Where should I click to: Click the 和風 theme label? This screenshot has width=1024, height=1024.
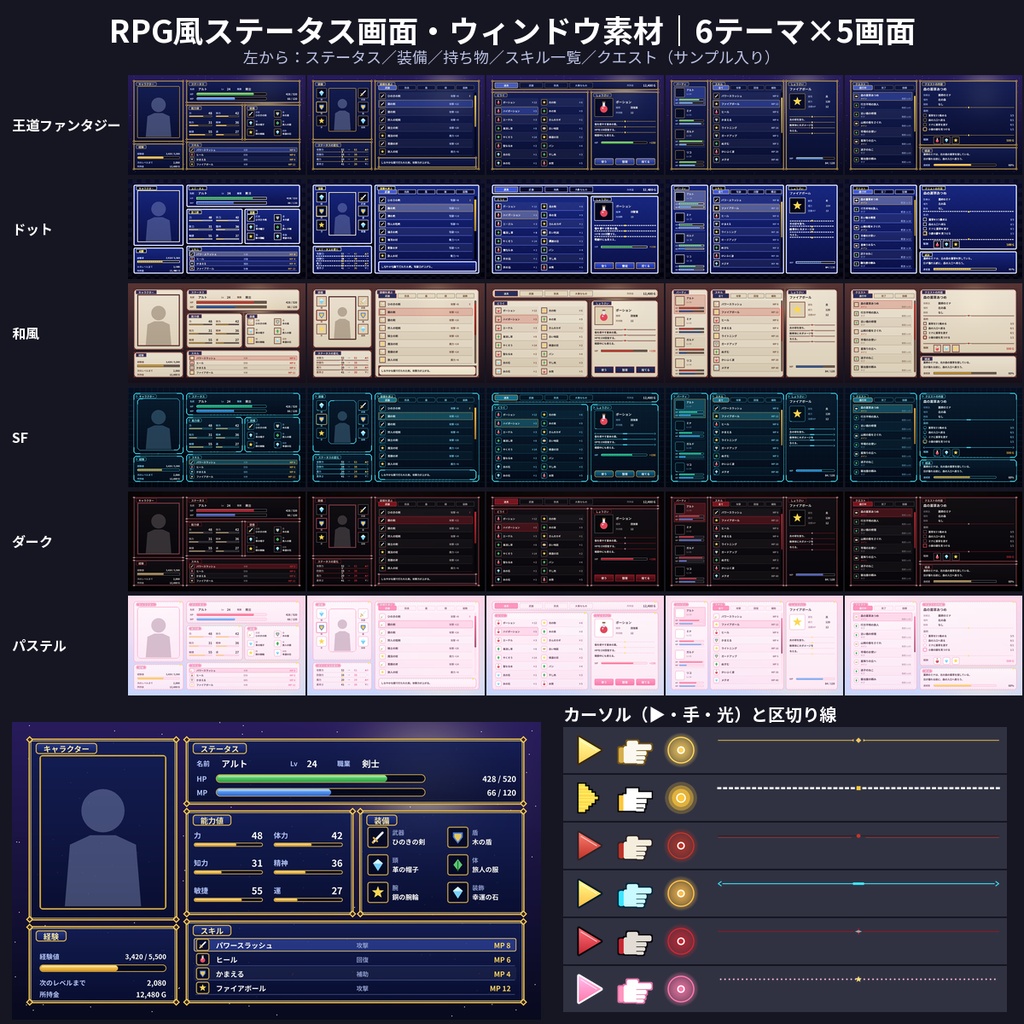pos(25,334)
